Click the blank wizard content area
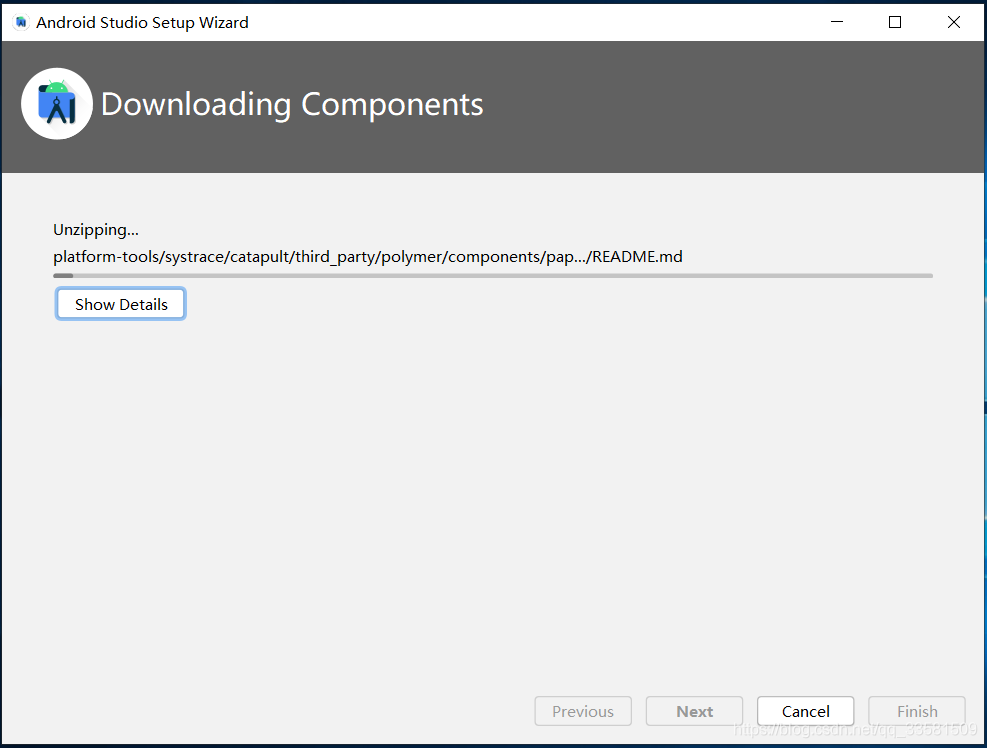 (493, 491)
